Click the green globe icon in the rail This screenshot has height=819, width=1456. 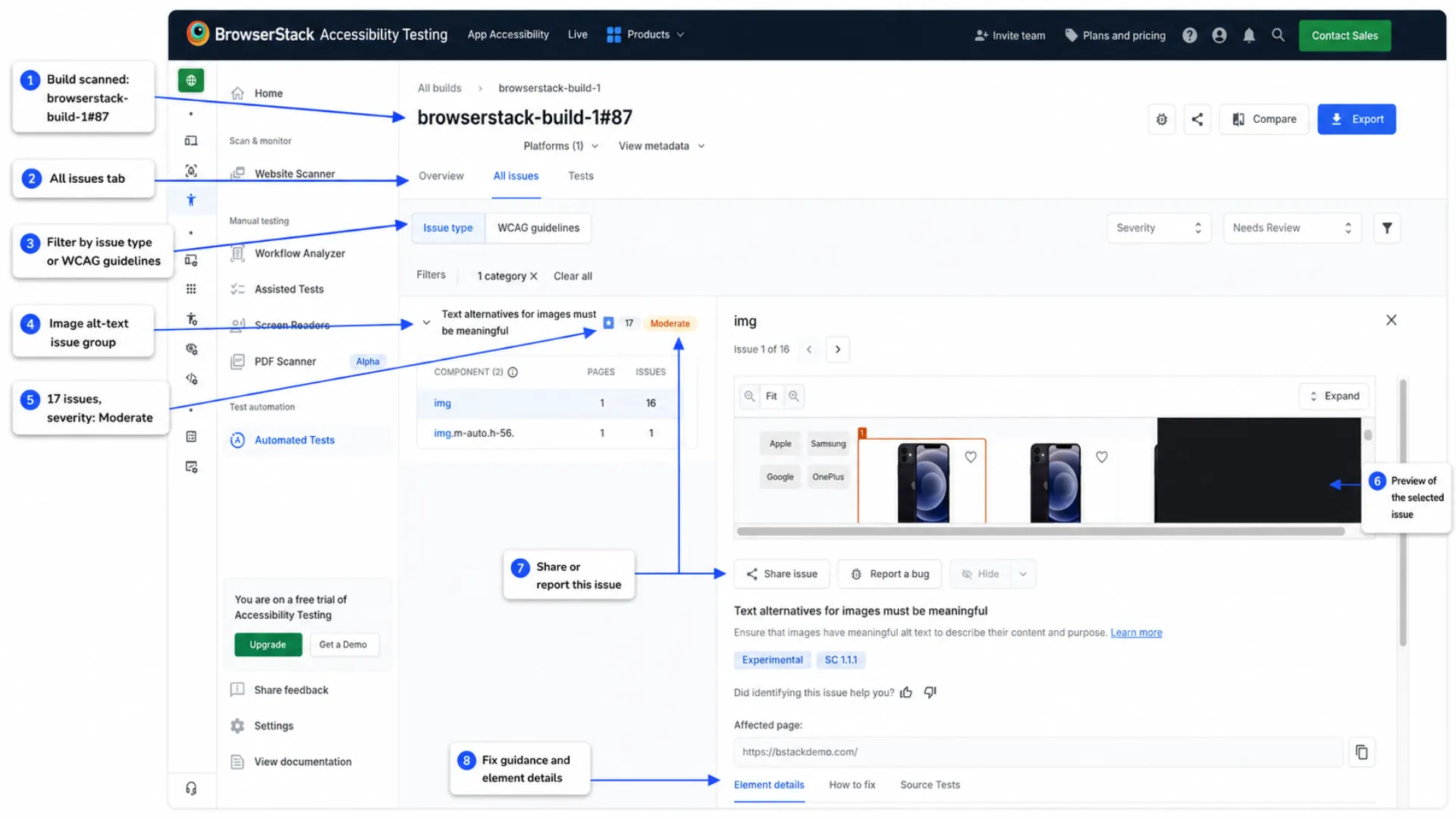tap(191, 80)
